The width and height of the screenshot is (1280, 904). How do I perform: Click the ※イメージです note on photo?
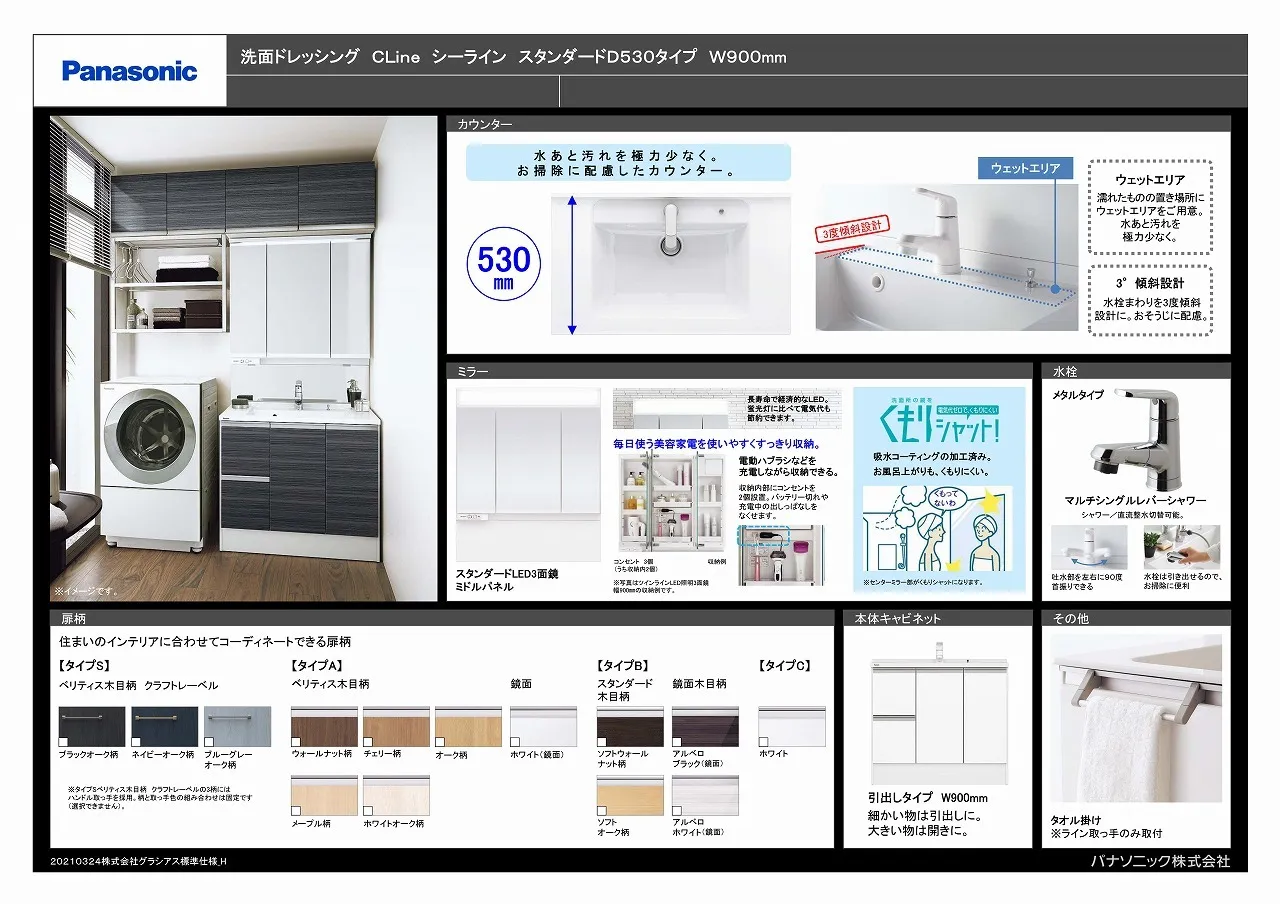(x=85, y=590)
